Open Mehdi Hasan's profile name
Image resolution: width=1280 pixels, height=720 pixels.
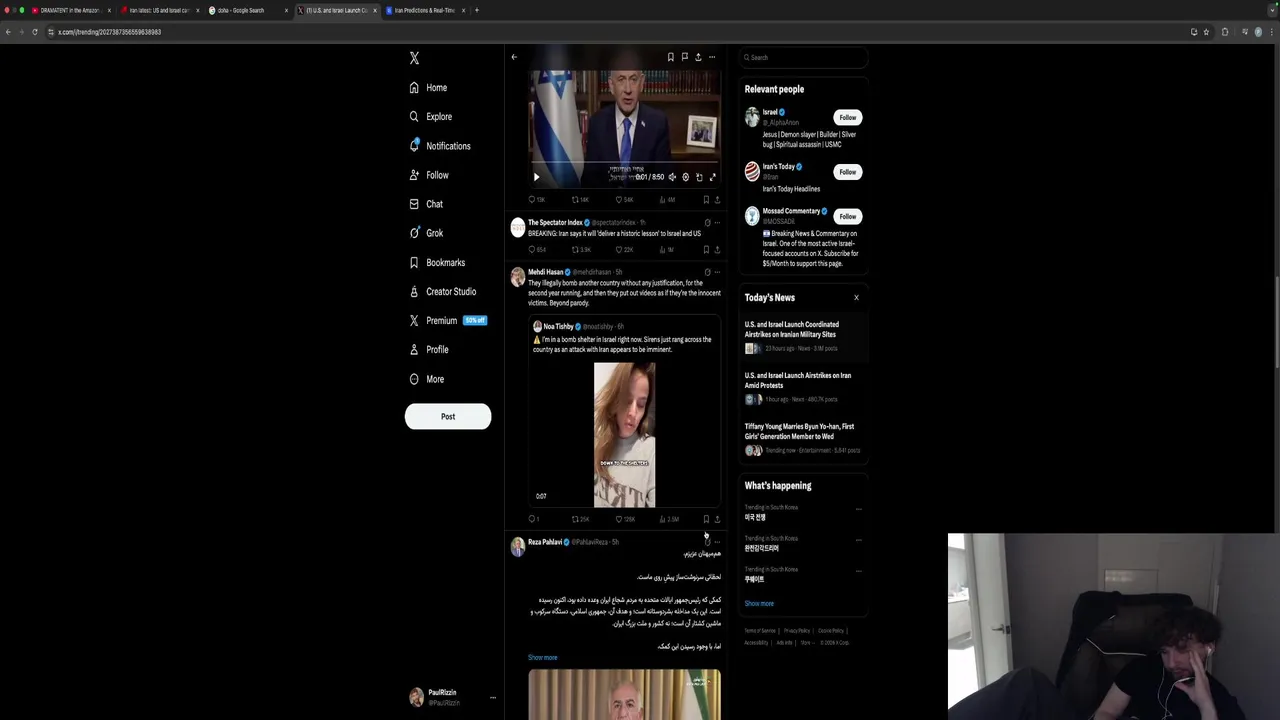(x=545, y=272)
